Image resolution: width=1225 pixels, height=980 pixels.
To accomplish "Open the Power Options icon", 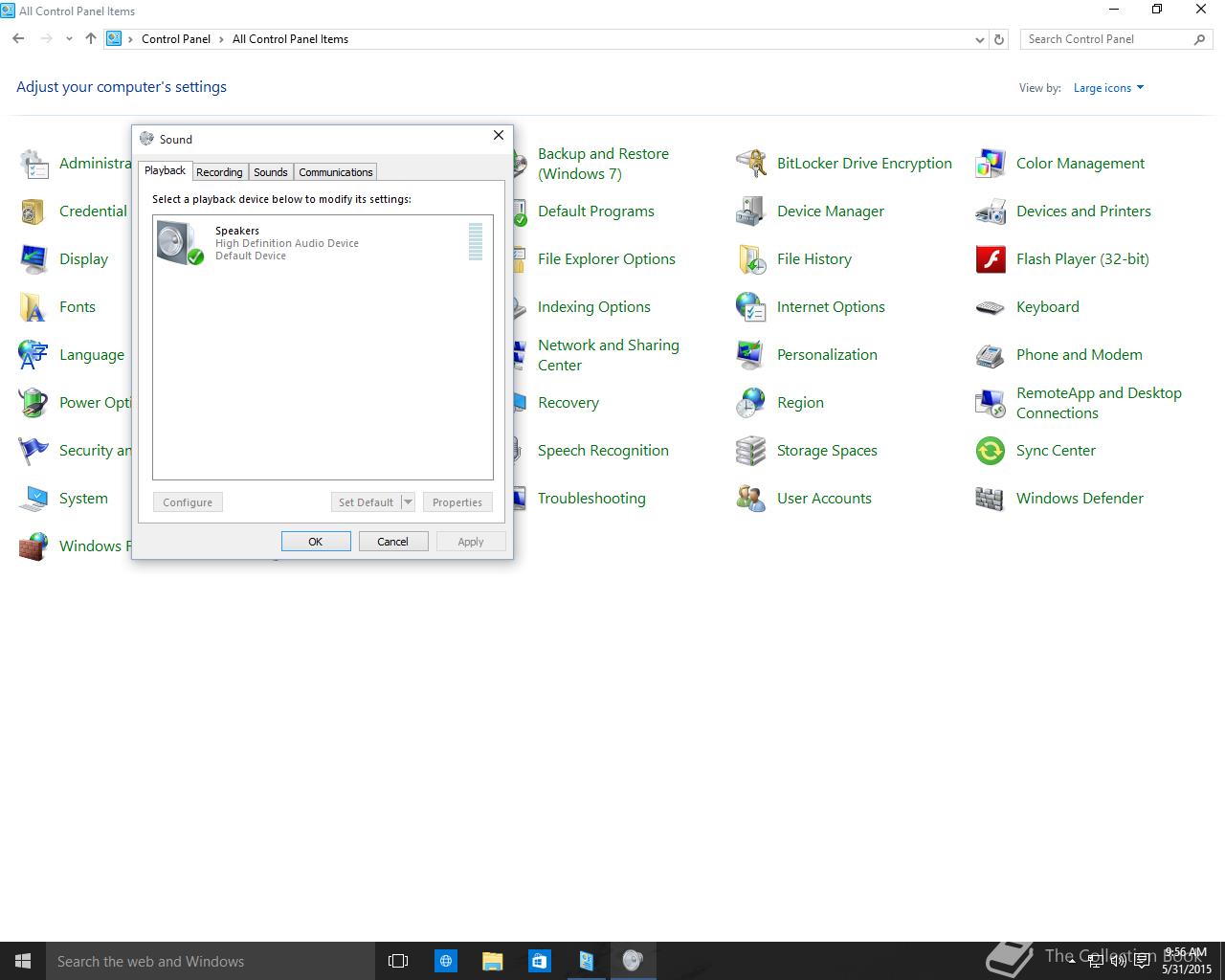I will (x=33, y=403).
